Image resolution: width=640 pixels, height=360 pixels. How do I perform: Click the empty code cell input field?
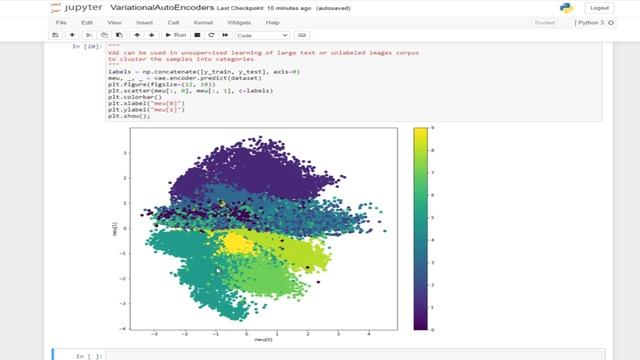click(354, 356)
